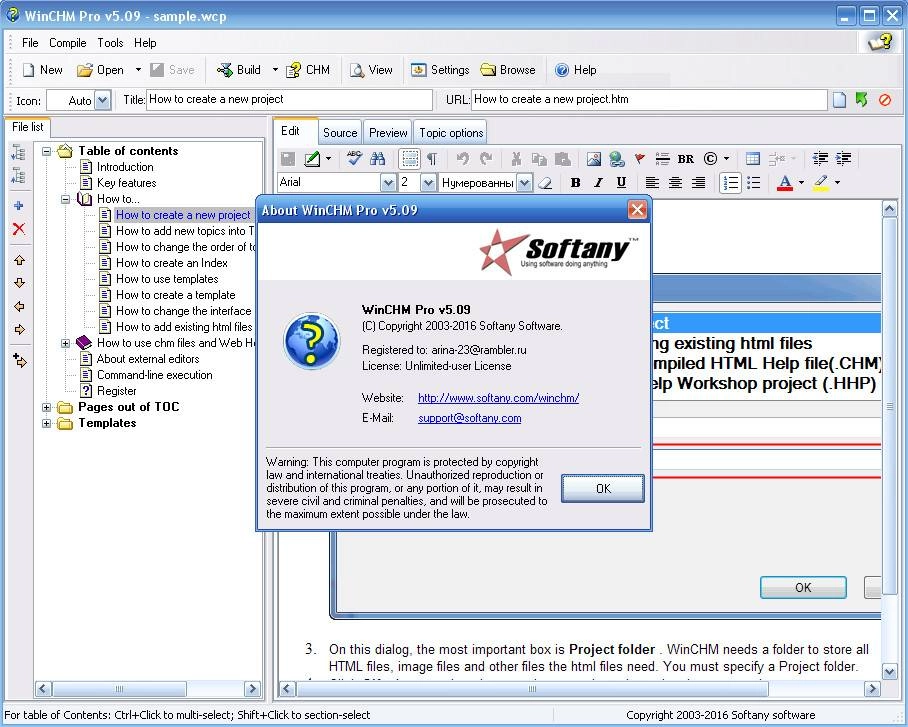Insert a horizontal line
The height and width of the screenshot is (727, 908).
point(662,158)
